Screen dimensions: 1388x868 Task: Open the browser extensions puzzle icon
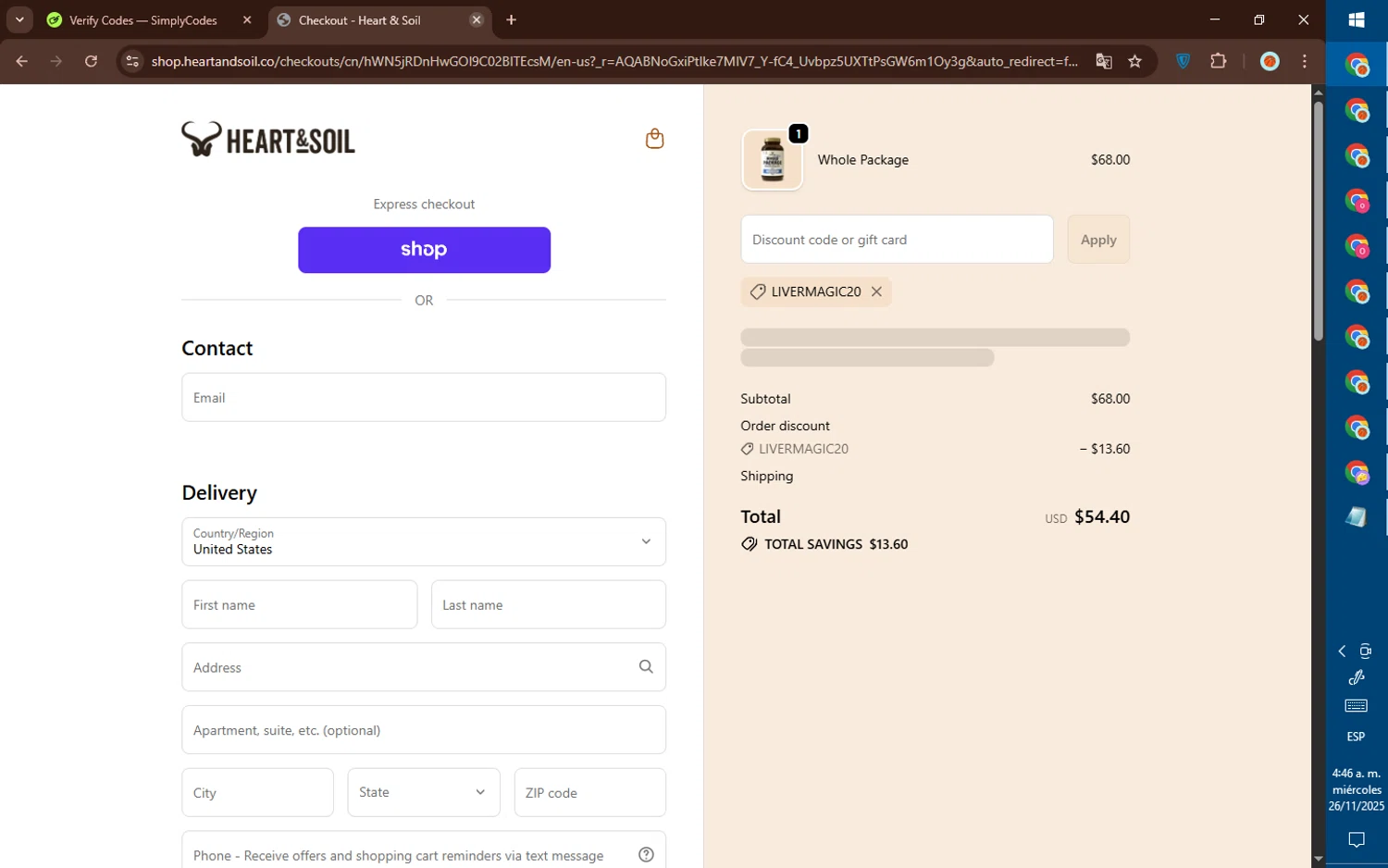pos(1219,61)
